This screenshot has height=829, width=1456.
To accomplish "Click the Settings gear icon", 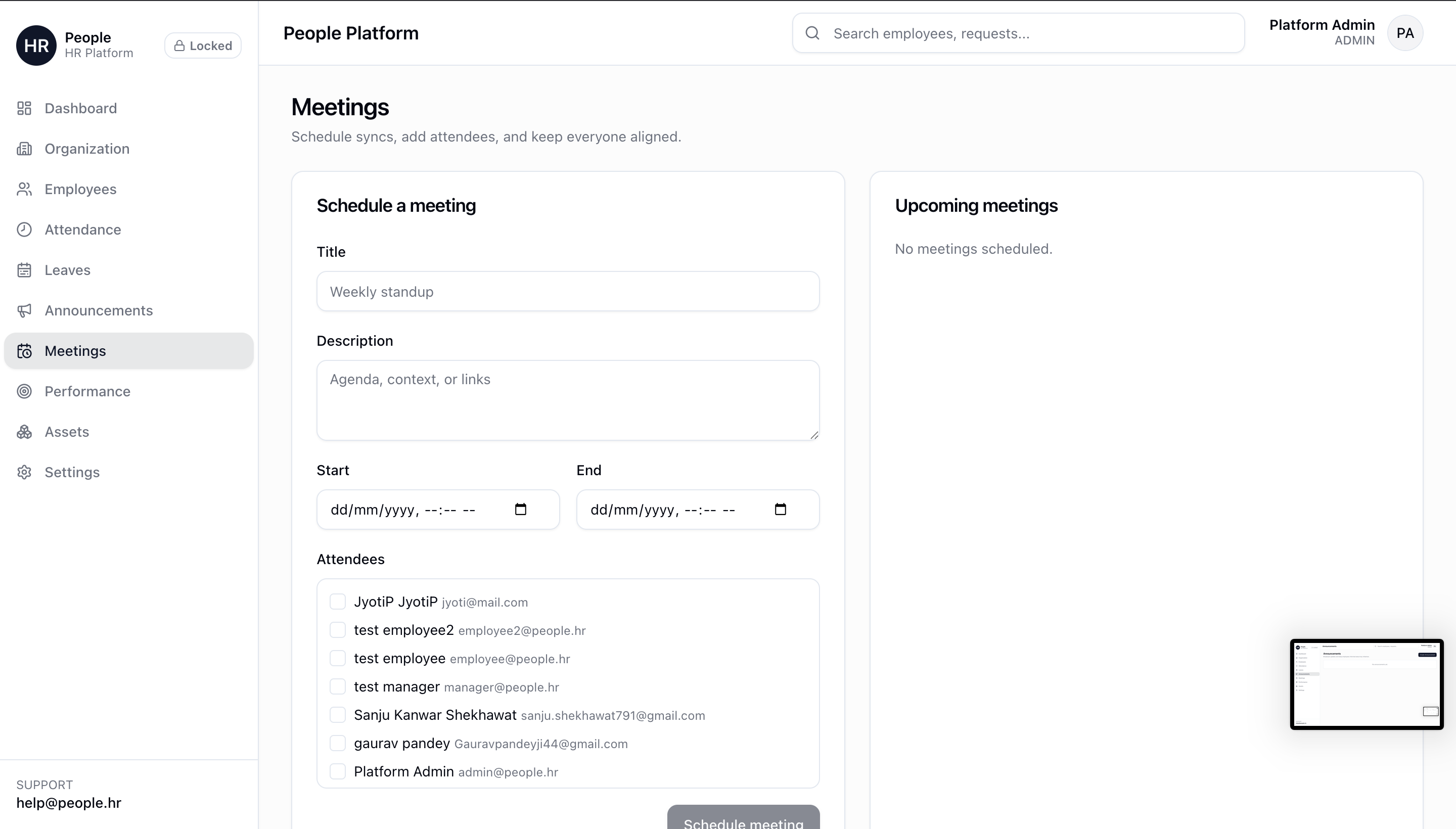I will tap(24, 472).
